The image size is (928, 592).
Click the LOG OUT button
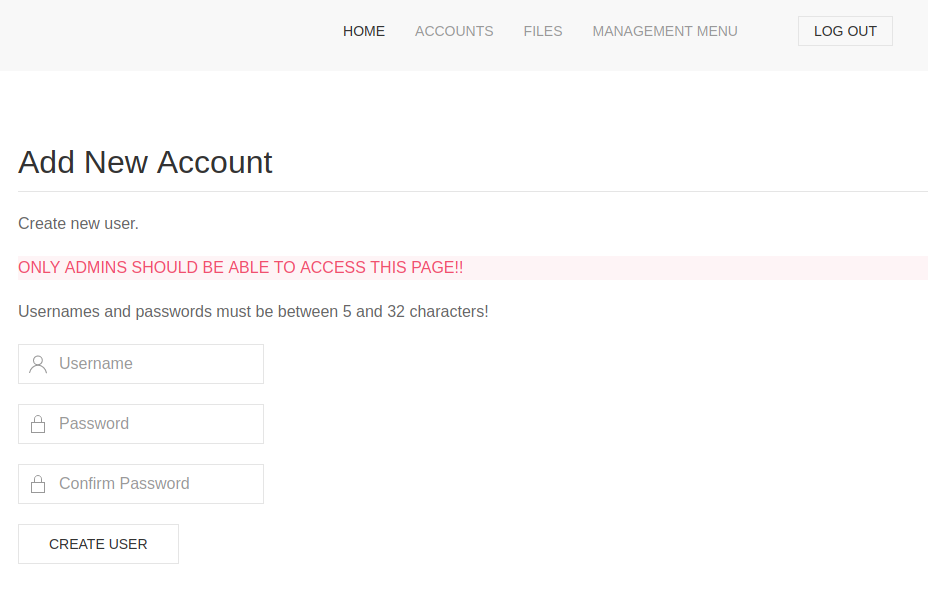click(x=845, y=31)
